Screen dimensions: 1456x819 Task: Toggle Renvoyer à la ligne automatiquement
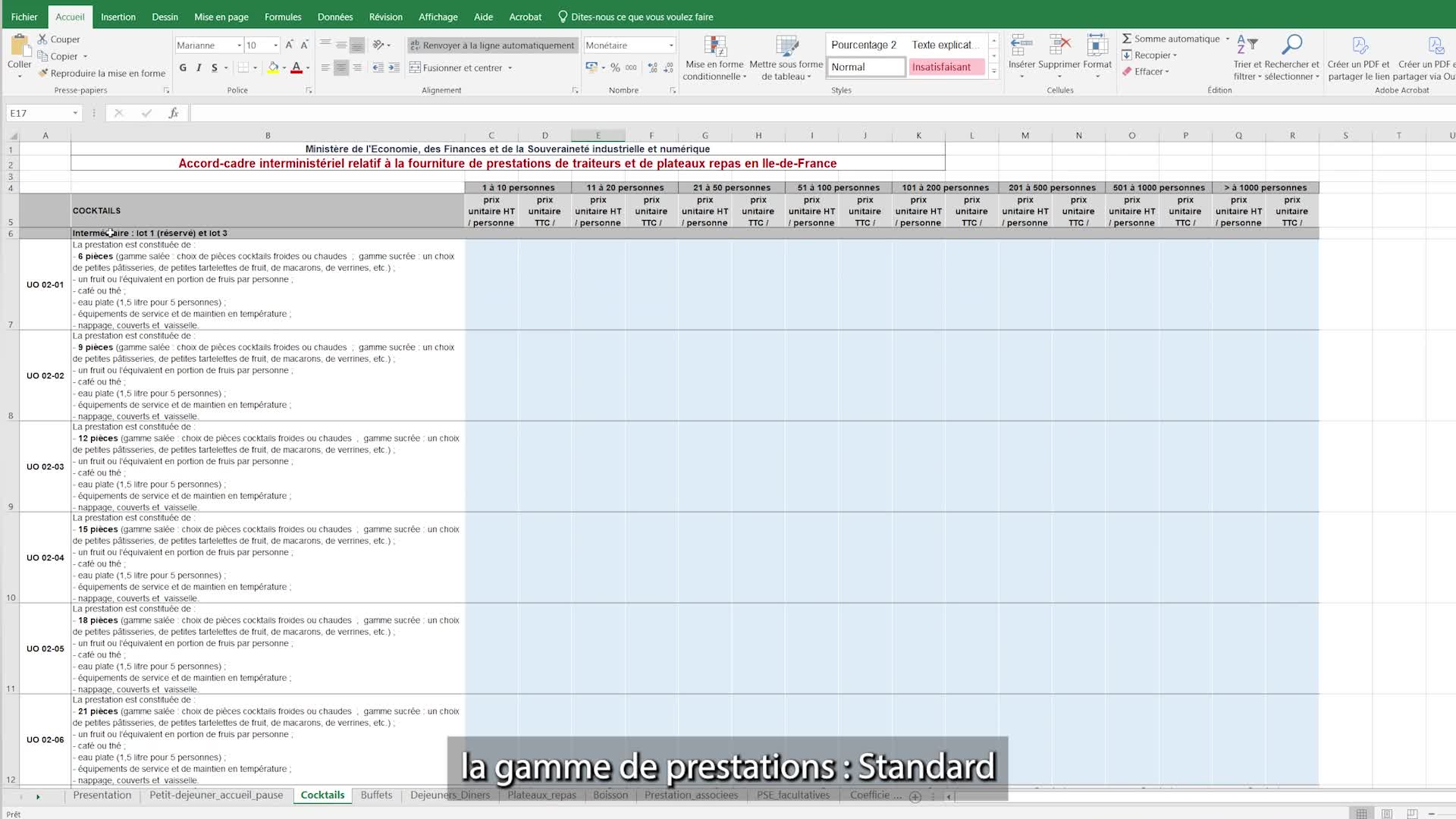[492, 45]
